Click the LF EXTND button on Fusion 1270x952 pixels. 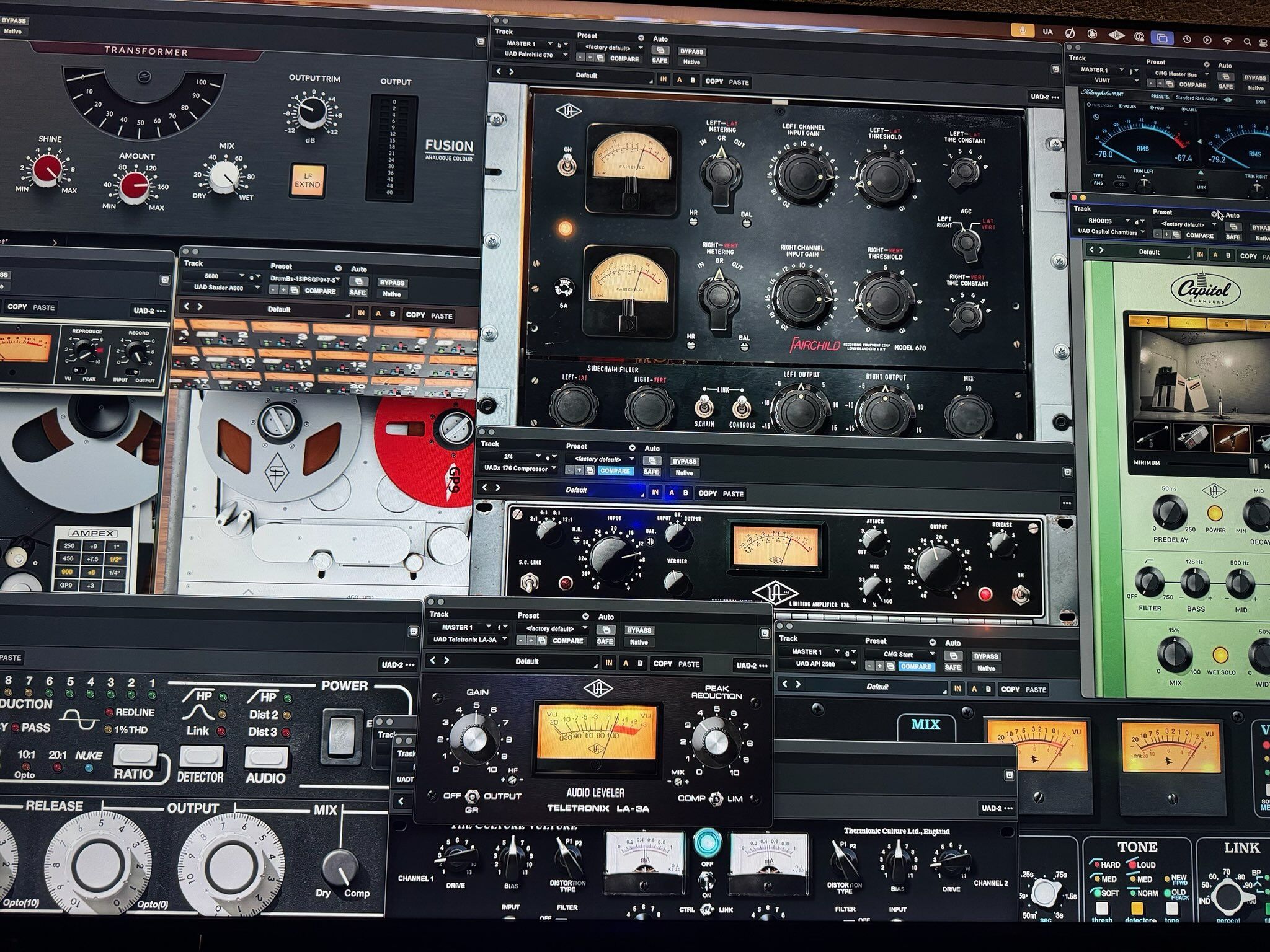coord(308,180)
